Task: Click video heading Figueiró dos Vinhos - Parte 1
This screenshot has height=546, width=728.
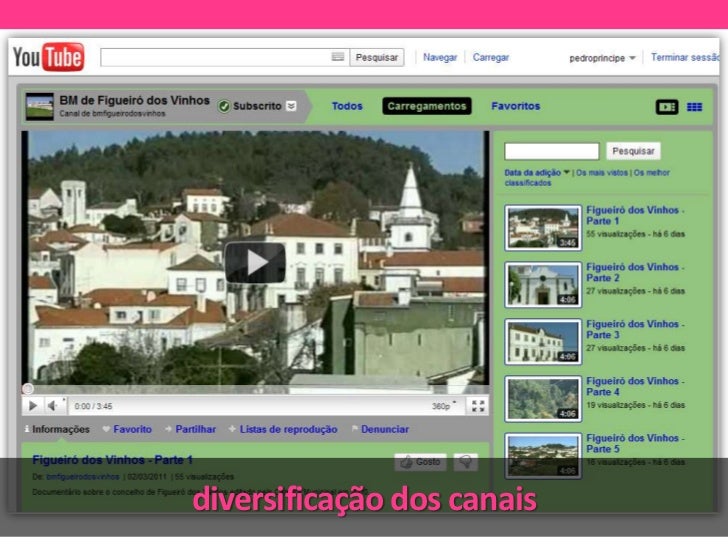Action: pos(112,460)
